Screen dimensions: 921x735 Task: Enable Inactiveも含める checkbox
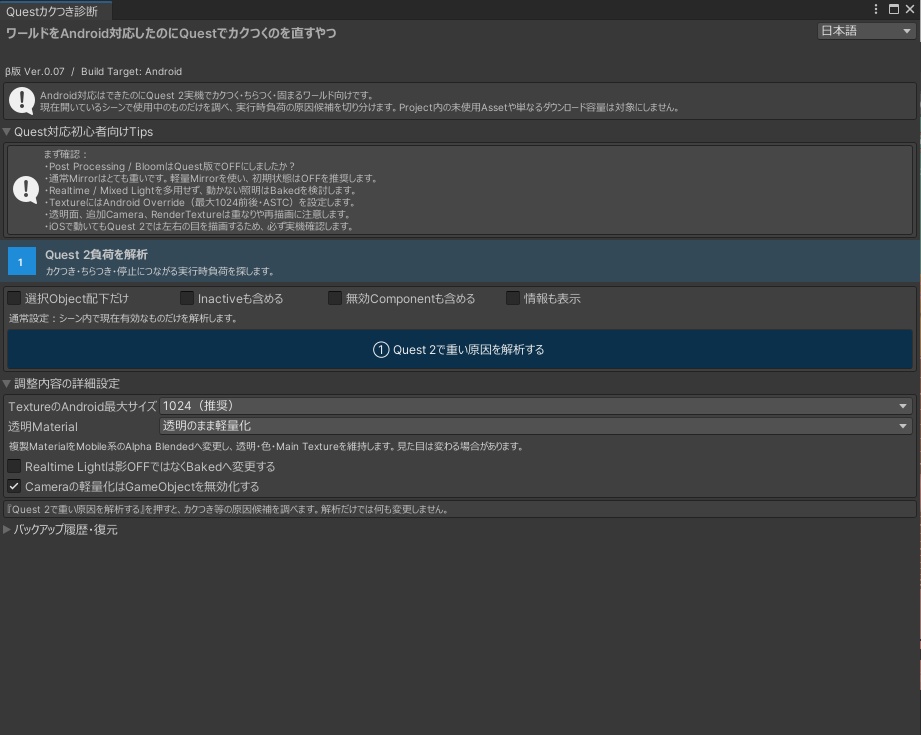click(x=187, y=298)
